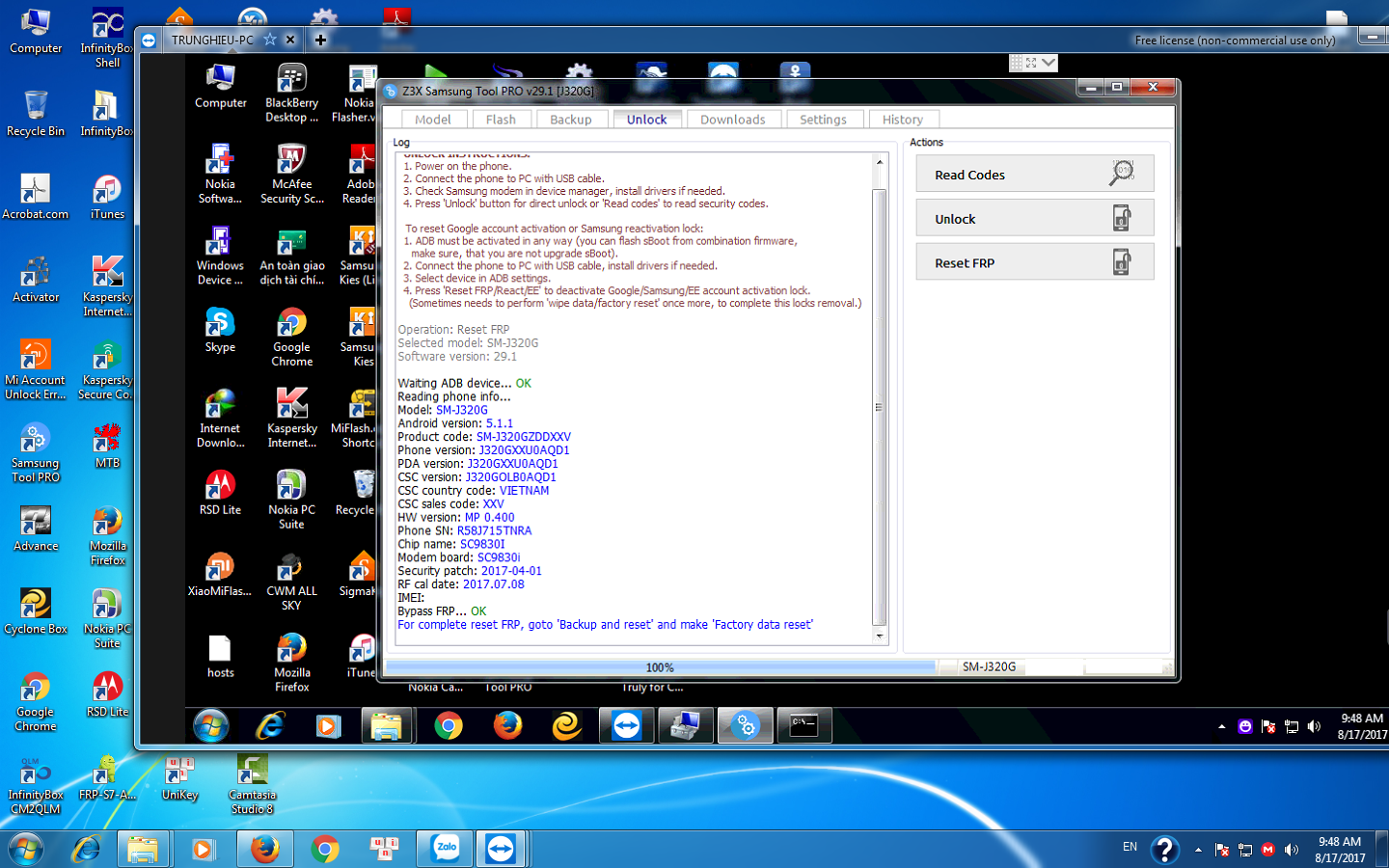Expand the TeamViewer toolbar chevron
The width and height of the screenshot is (1389, 868).
click(1049, 63)
